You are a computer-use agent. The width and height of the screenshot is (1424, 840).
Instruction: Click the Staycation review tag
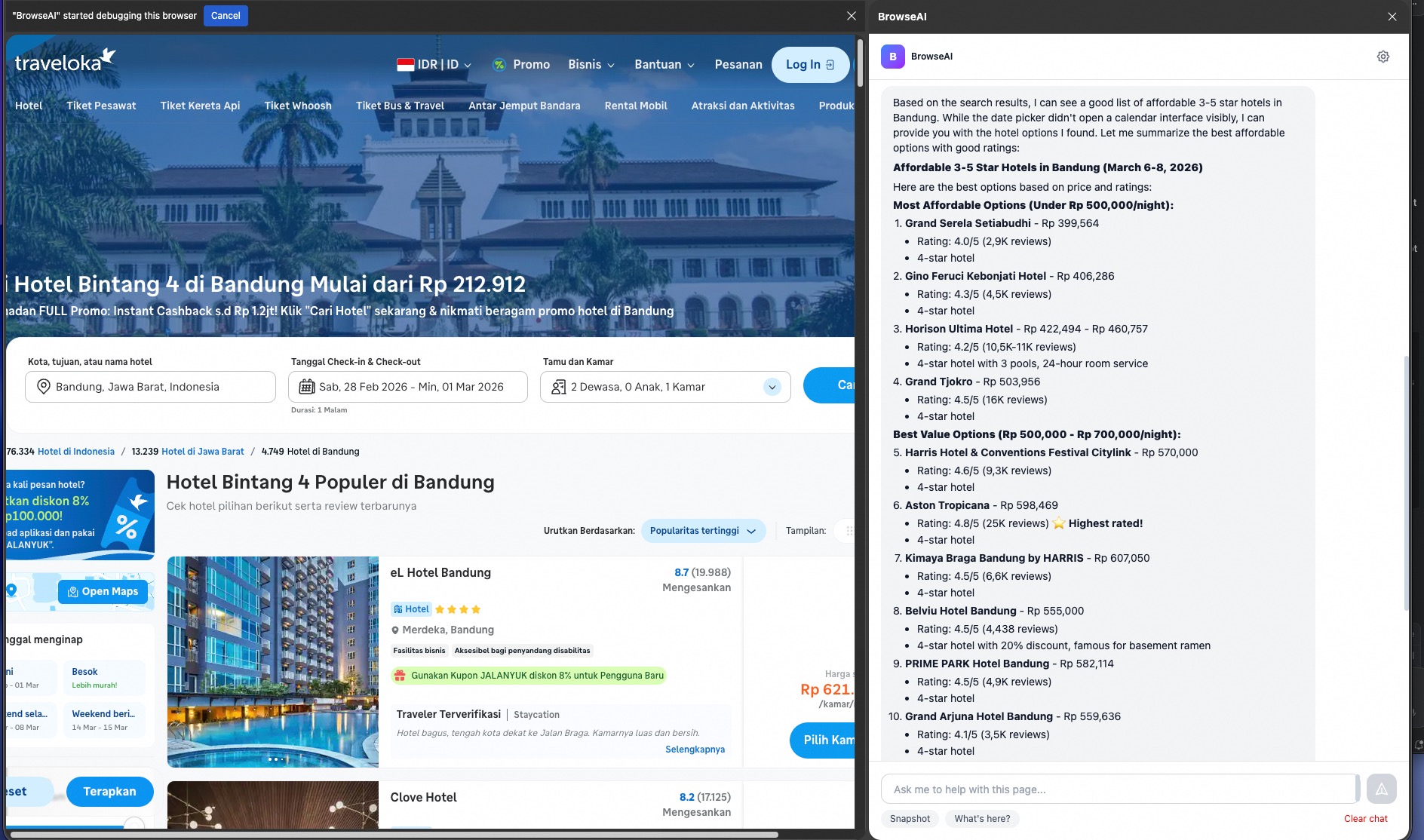[536, 715]
